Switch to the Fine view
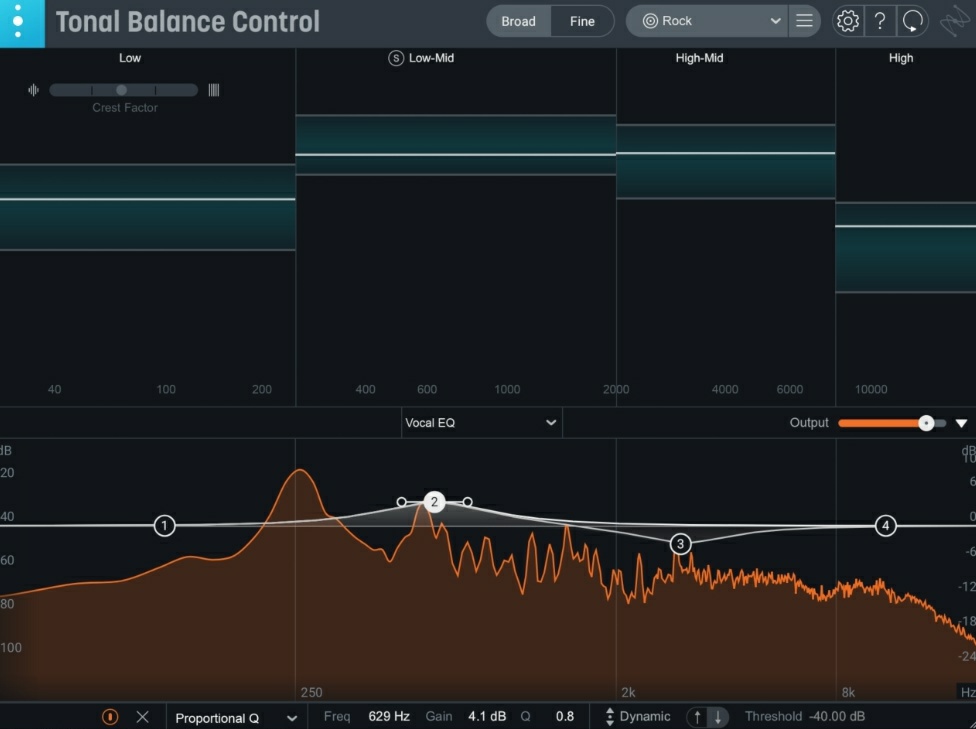 (x=582, y=21)
